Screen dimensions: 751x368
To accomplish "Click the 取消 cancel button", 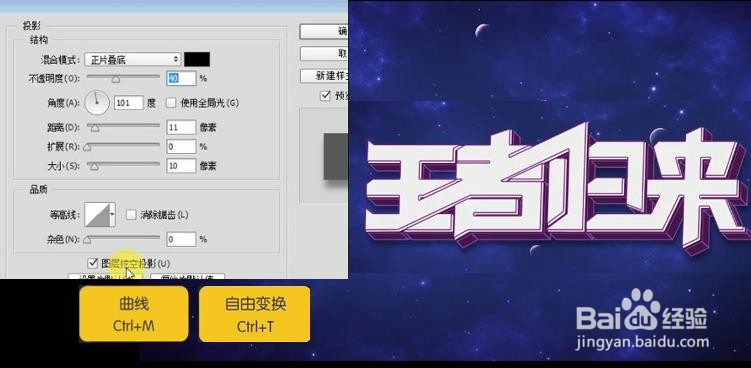I will point(323,54).
